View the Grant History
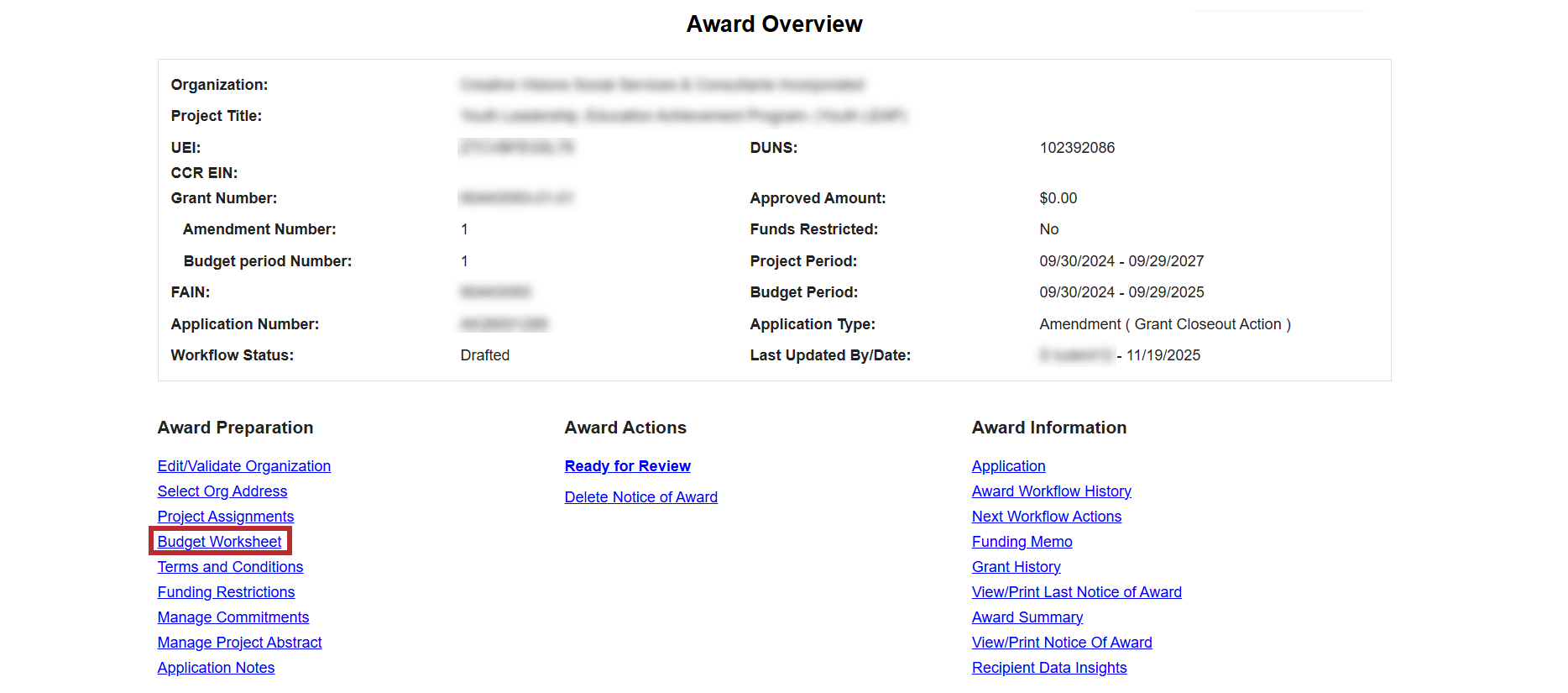Image resolution: width=1568 pixels, height=693 pixels. pos(1016,567)
